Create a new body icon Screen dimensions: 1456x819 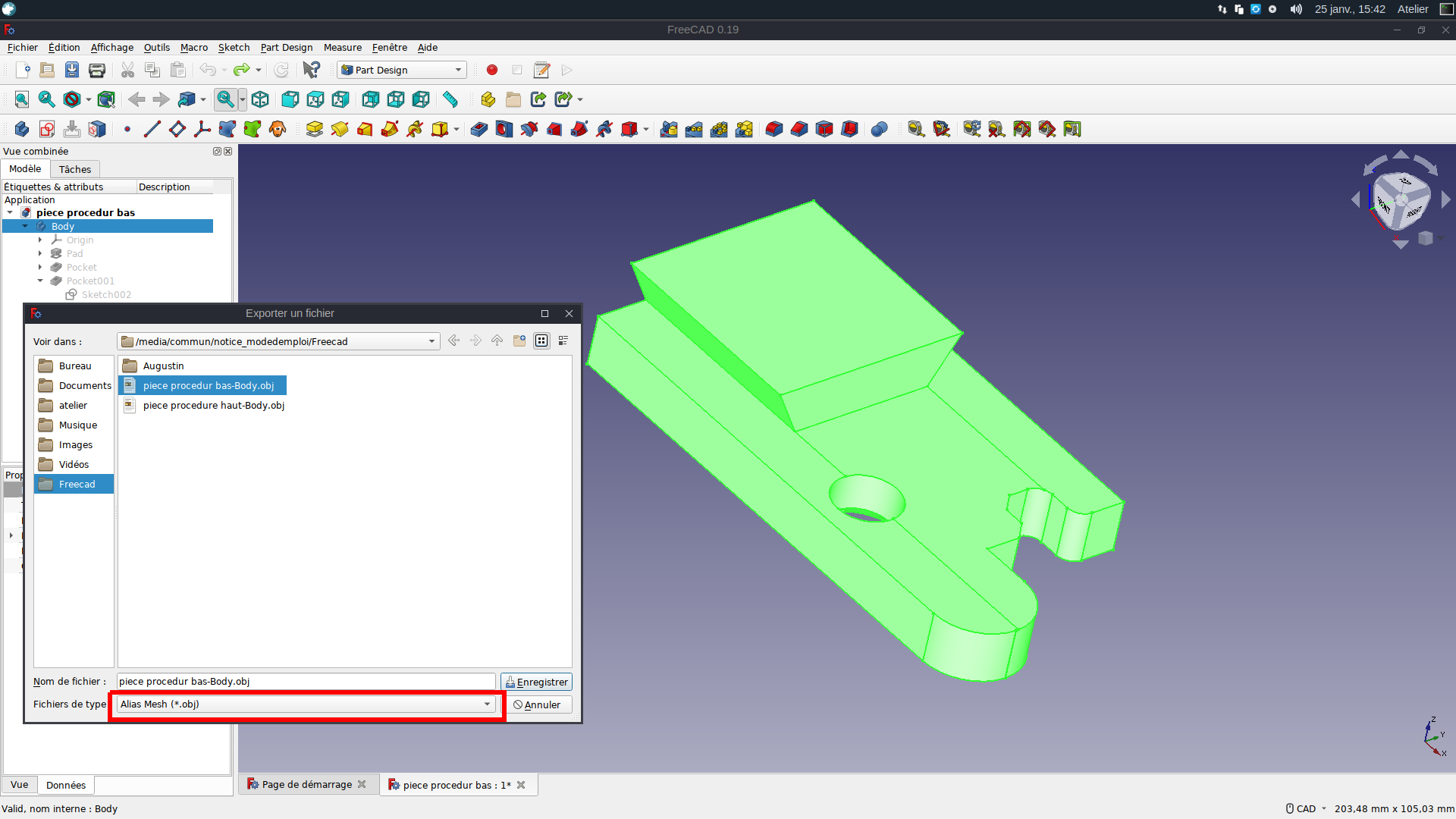coord(22,129)
